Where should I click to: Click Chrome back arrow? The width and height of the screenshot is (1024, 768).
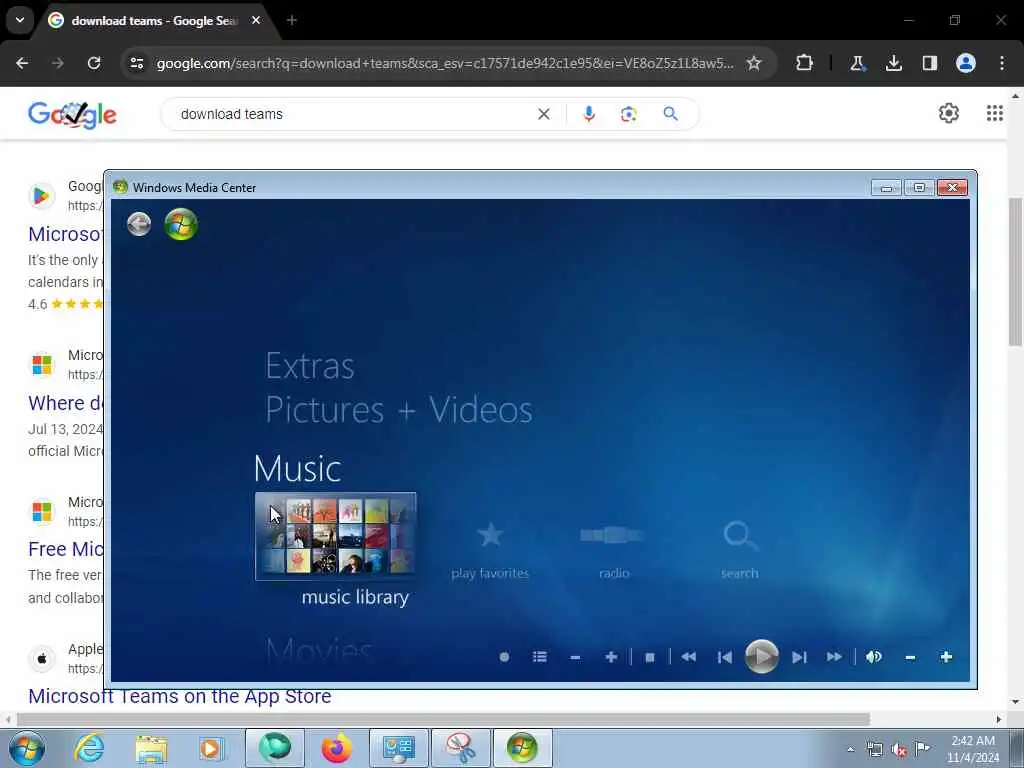point(22,63)
